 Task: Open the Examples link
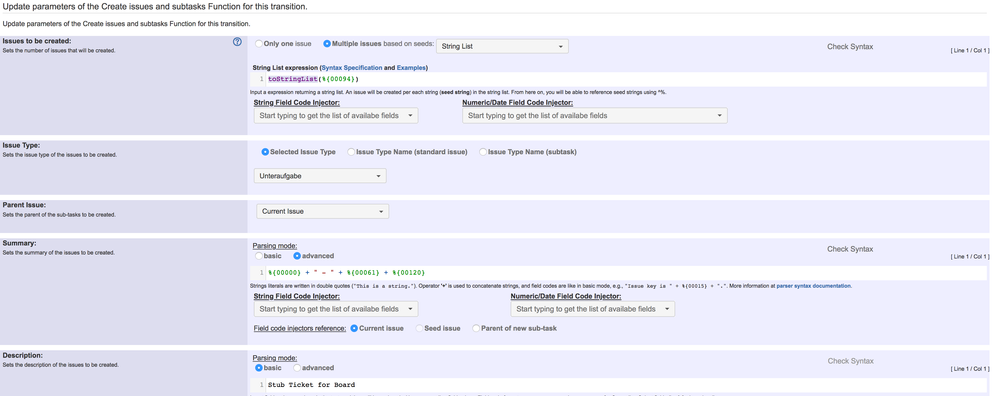click(x=411, y=67)
